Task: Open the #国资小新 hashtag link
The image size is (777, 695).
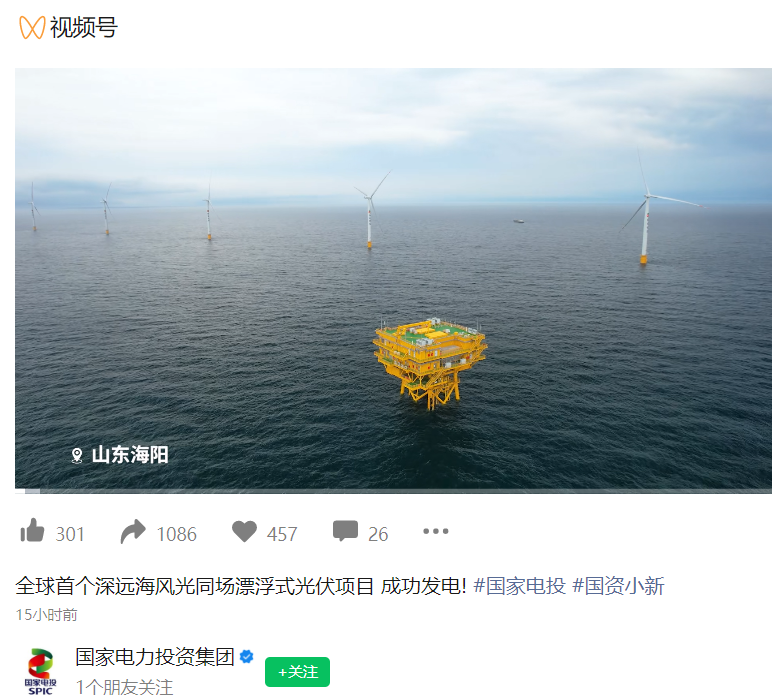Action: point(618,586)
